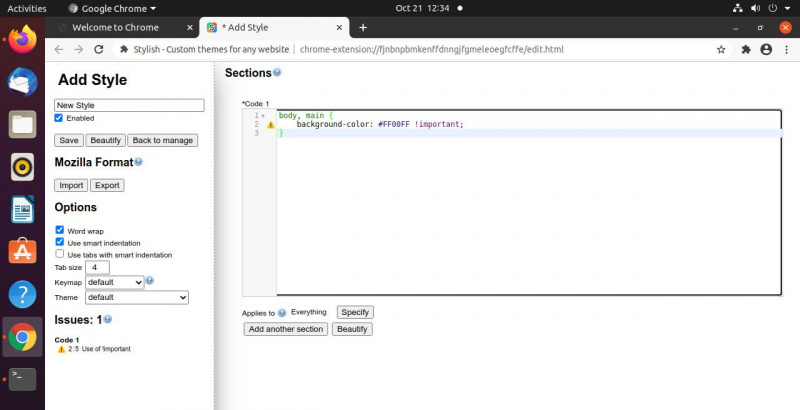Click the 'body, main {' code line
This screenshot has width=800, height=410.
coord(306,116)
